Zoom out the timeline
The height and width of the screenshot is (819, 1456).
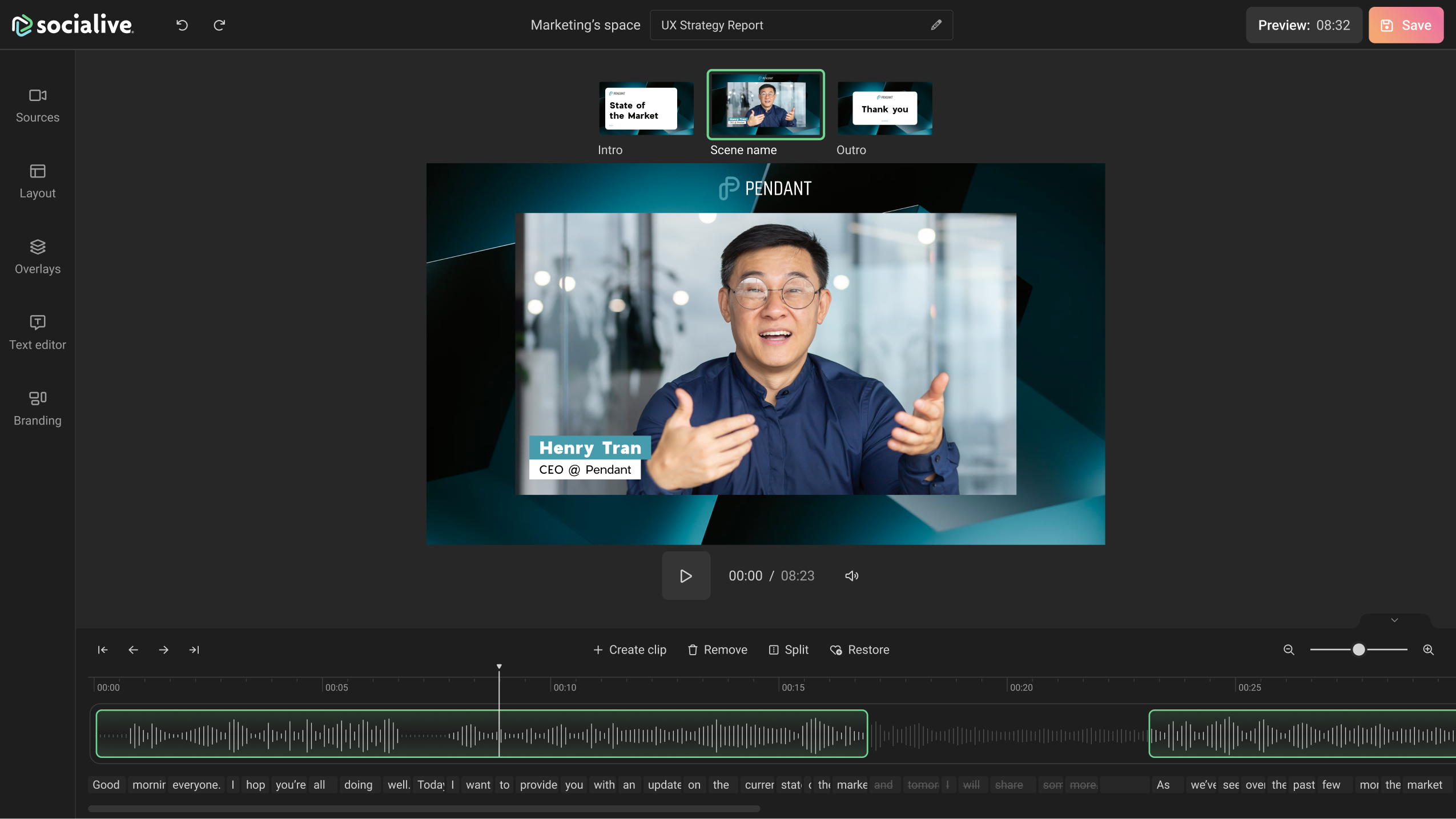point(1289,649)
